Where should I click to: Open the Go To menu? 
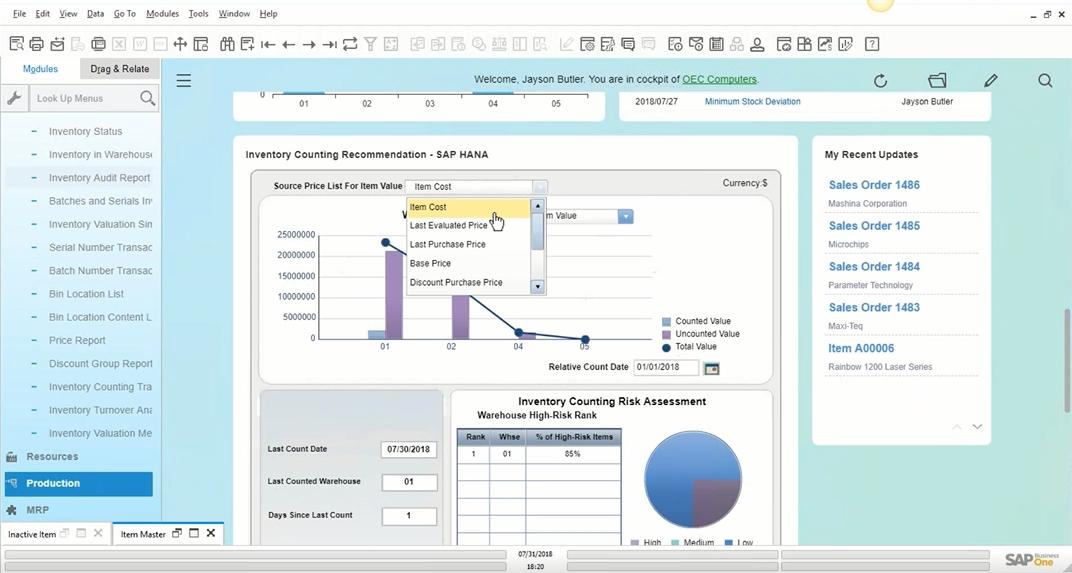(124, 14)
